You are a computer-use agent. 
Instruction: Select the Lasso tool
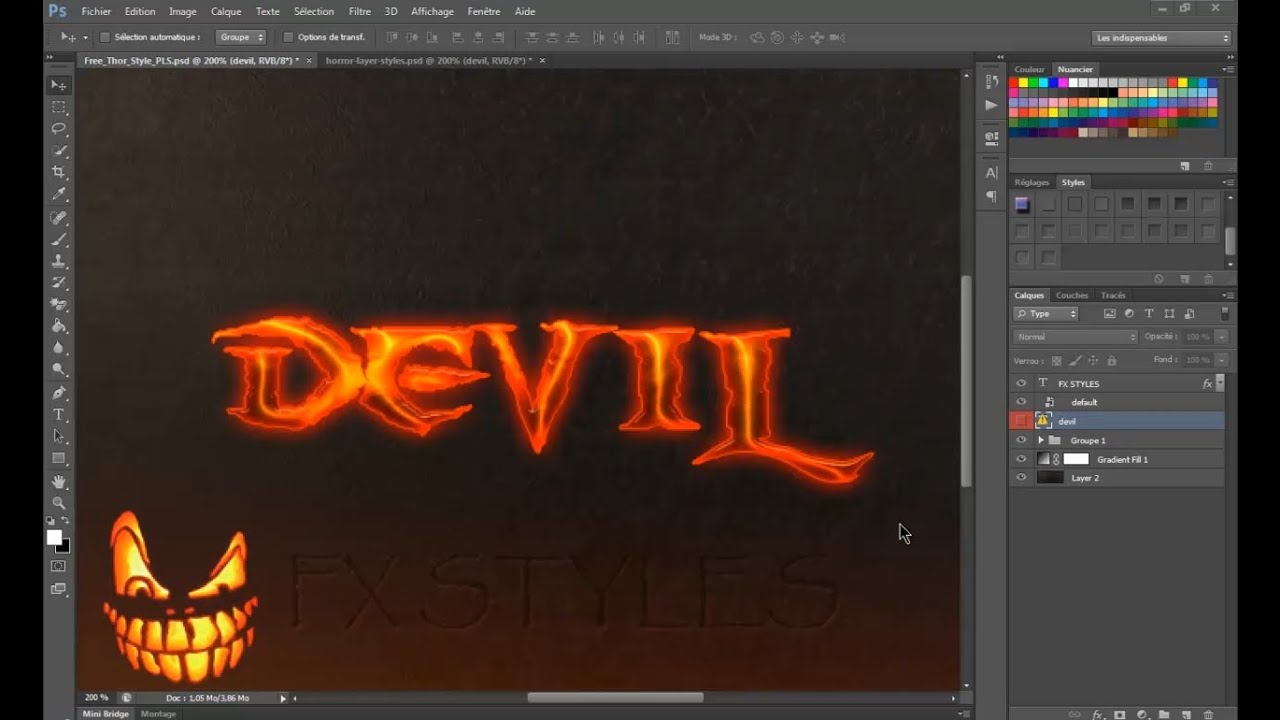point(59,129)
